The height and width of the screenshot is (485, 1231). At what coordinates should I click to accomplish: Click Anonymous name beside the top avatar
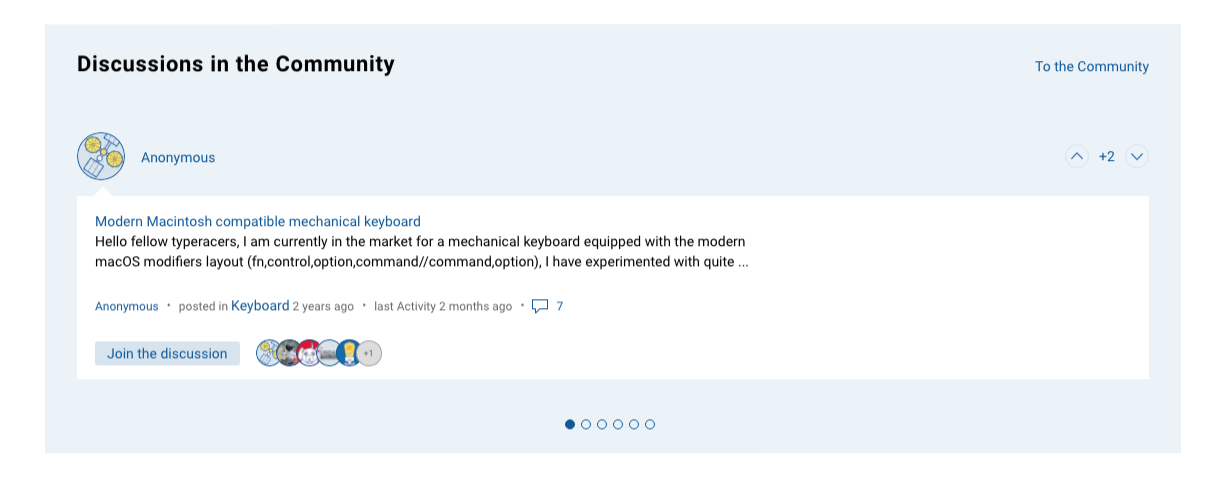(178, 157)
